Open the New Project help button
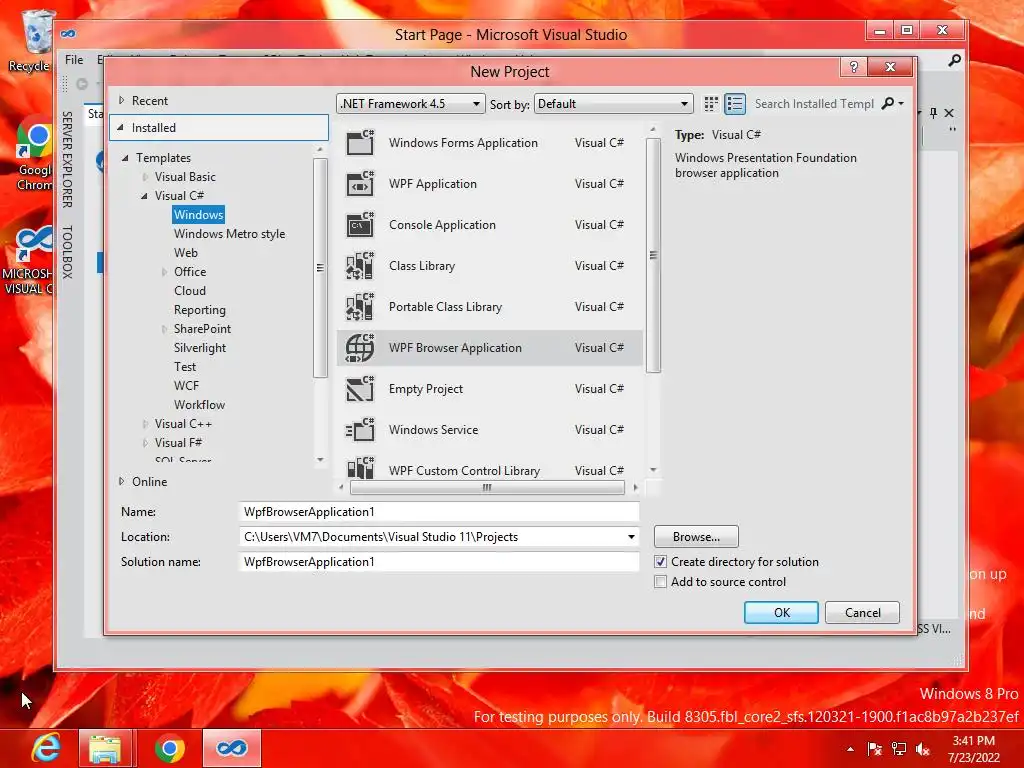The height and width of the screenshot is (768, 1024). 854,67
